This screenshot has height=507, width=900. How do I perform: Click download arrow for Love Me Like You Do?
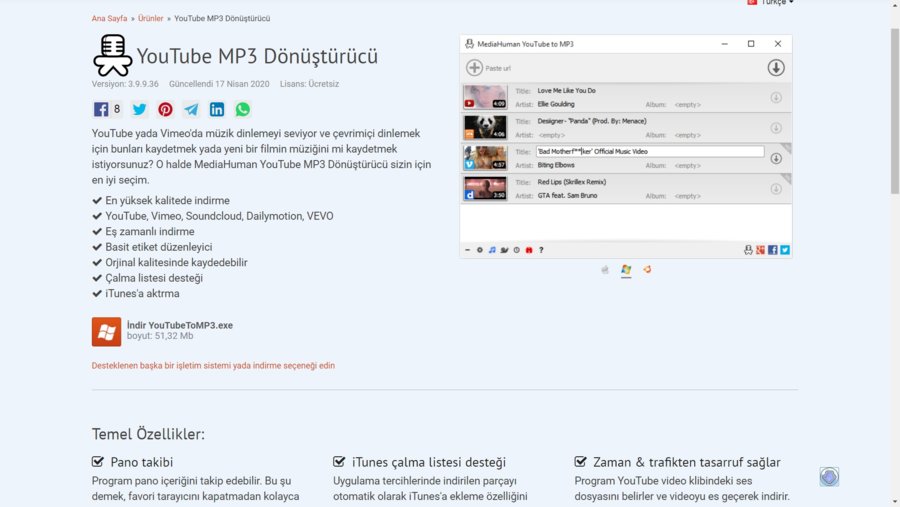pos(776,98)
